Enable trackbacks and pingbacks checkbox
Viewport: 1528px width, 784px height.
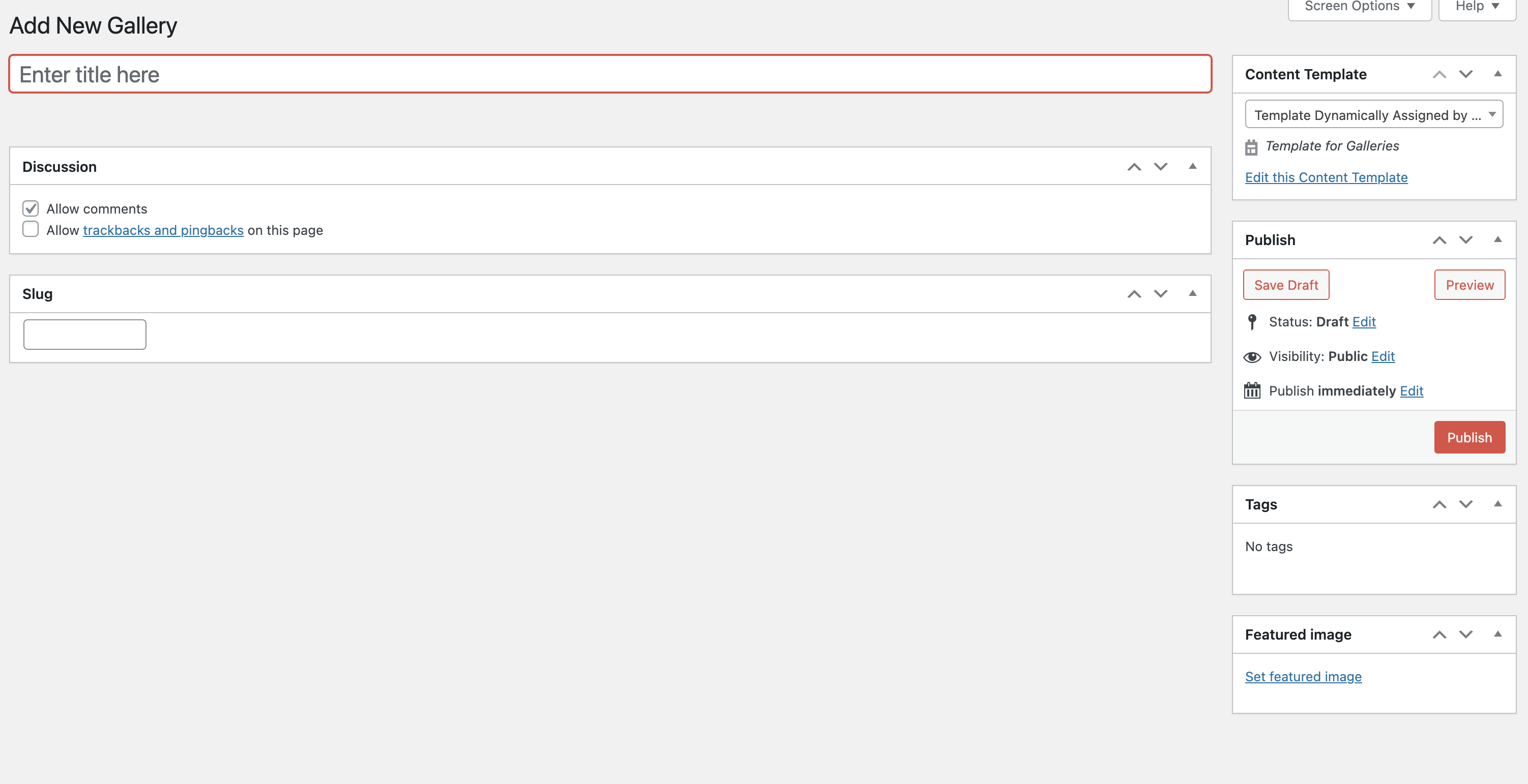tap(31, 229)
